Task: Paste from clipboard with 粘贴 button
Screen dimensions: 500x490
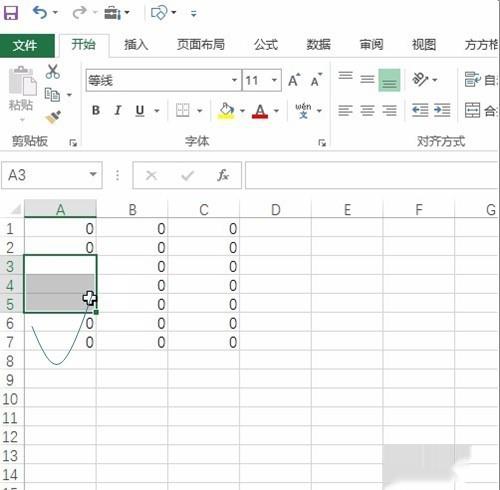Action: click(22, 89)
